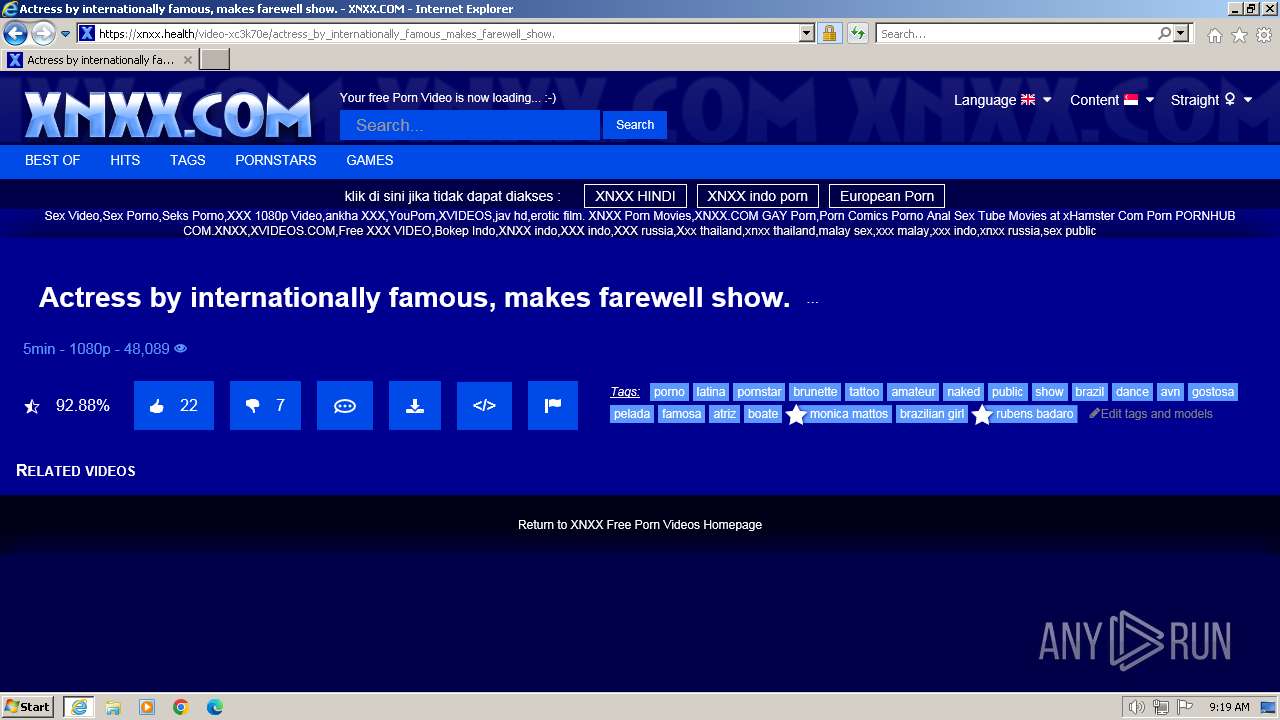
Task: Click the public tag
Action: 1007,392
